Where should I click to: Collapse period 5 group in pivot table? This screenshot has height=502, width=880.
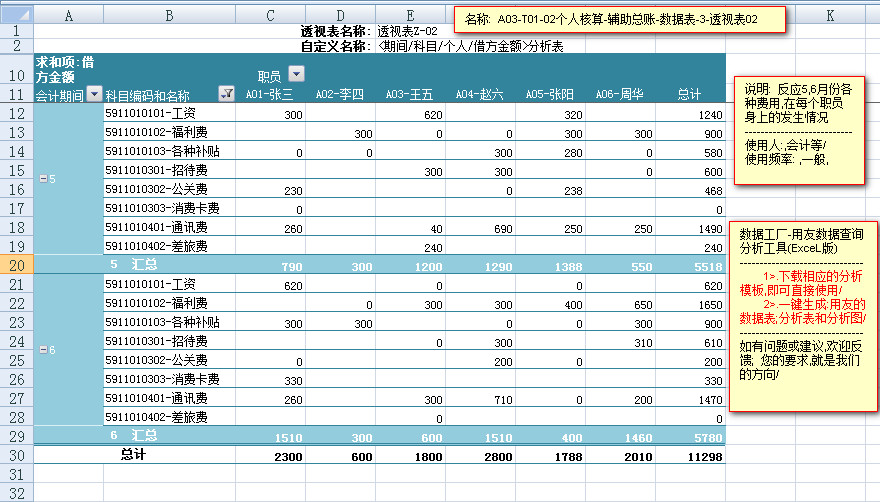(x=42, y=179)
